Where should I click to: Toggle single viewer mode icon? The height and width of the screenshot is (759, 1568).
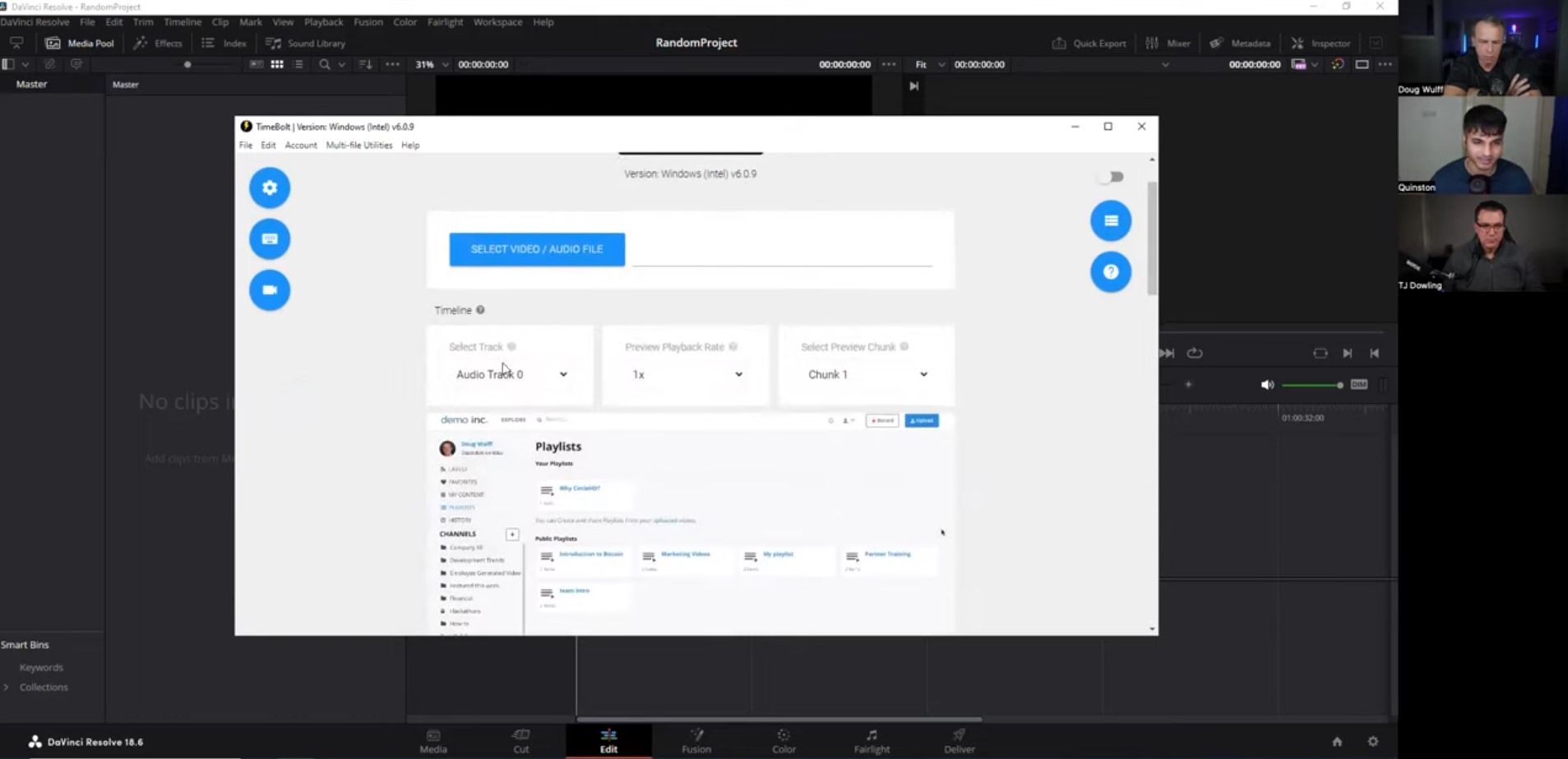click(x=1362, y=64)
